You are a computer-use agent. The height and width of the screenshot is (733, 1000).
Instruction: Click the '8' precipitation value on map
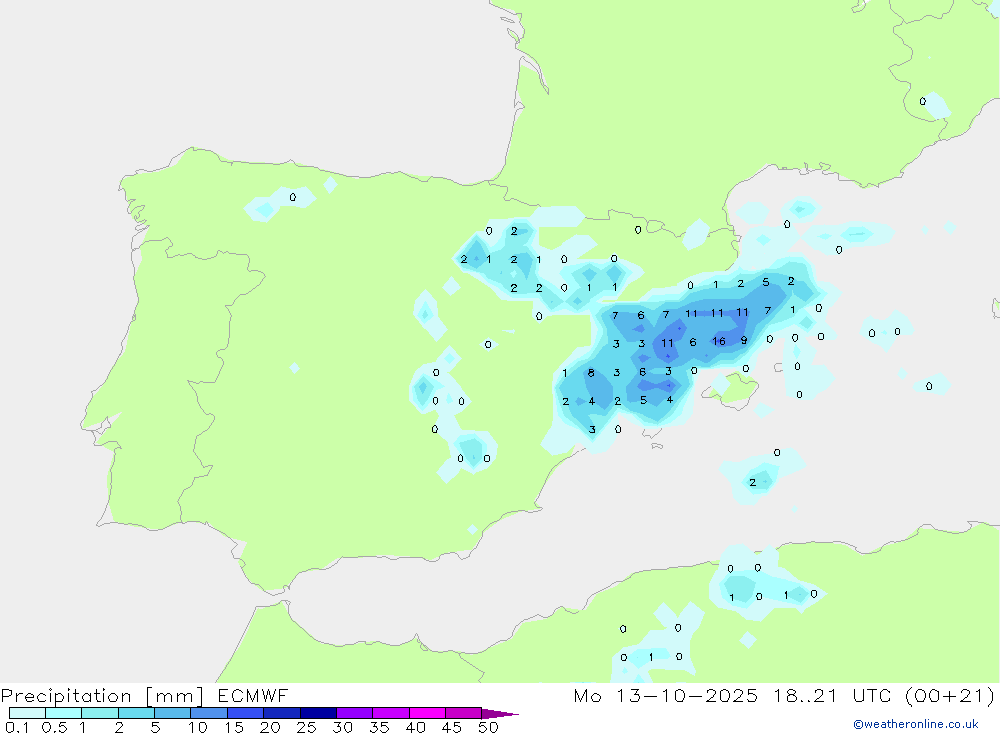pyautogui.click(x=591, y=373)
